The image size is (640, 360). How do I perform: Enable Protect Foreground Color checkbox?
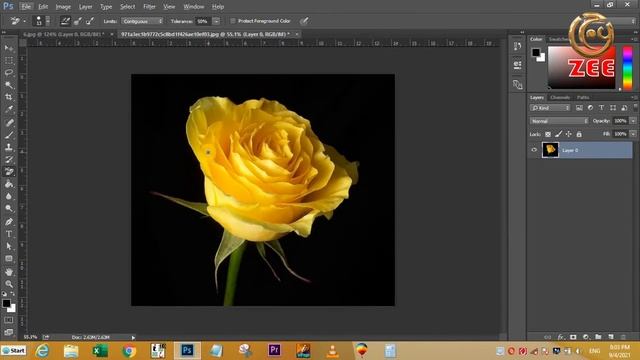click(233, 21)
